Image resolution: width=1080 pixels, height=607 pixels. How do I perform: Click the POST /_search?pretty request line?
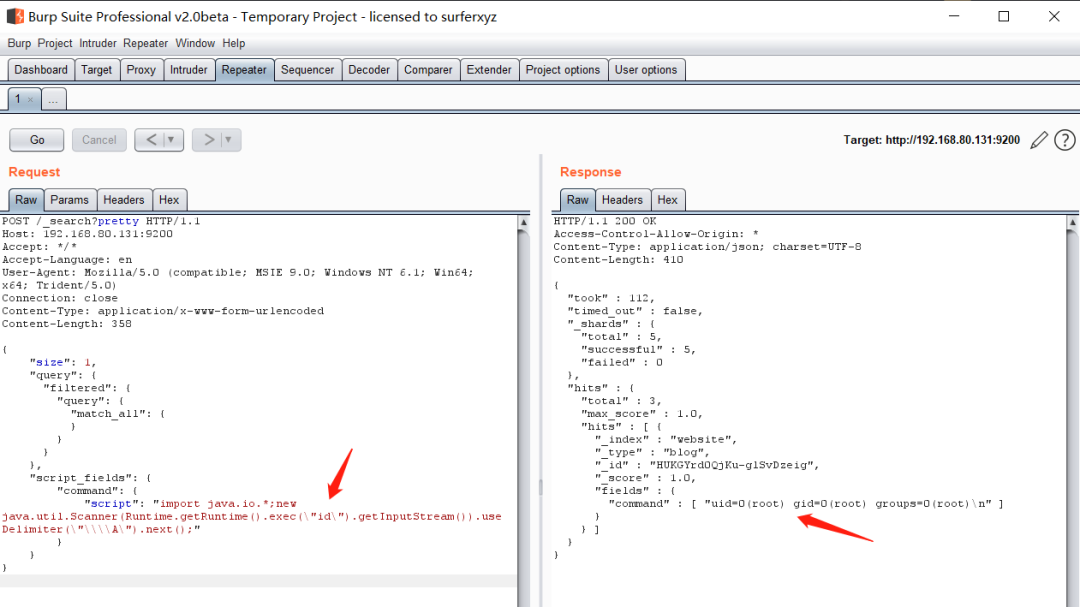coord(101,221)
